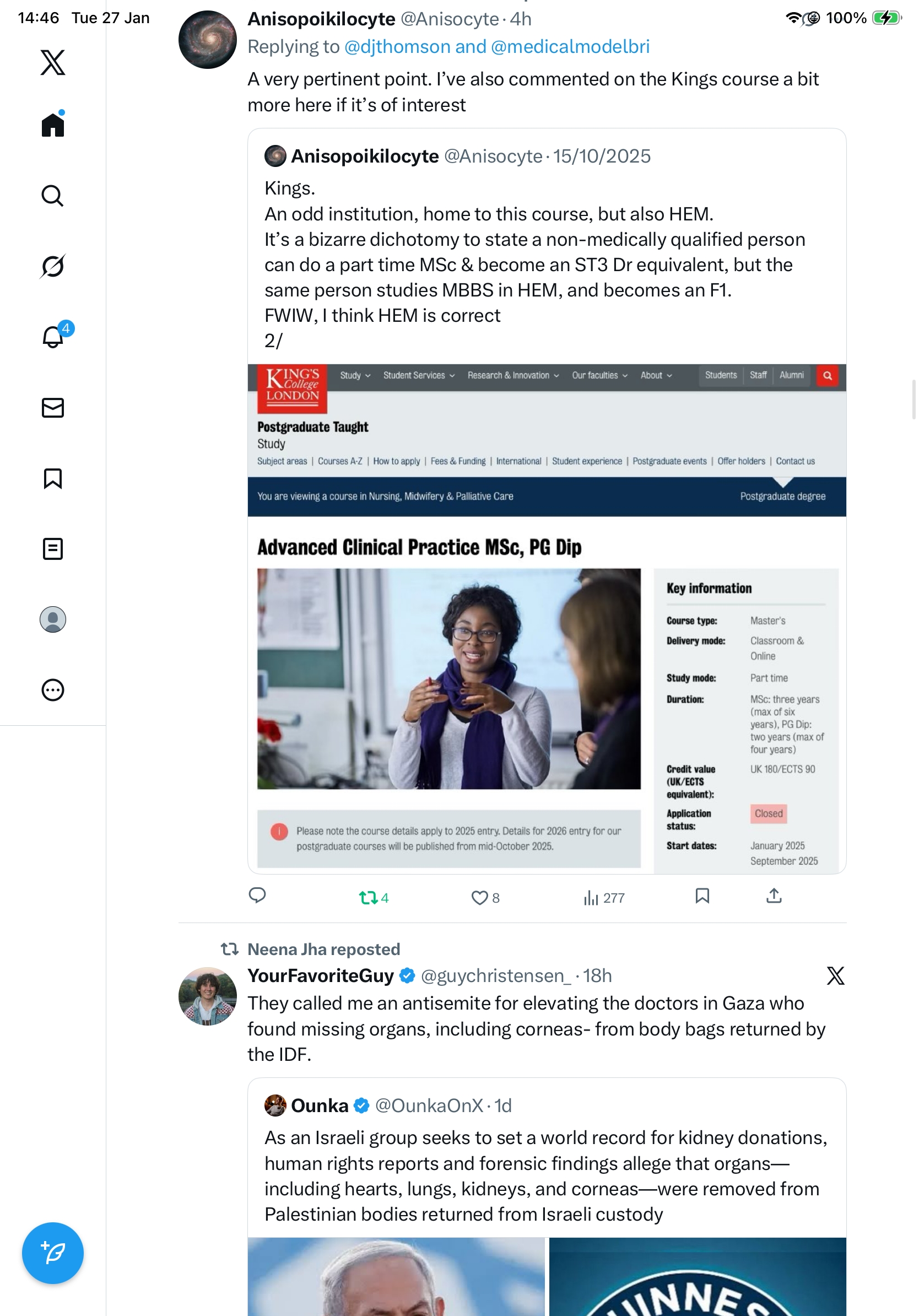919x1316 pixels.
Task: Open Notifications bell with 4 badge
Action: 53,337
